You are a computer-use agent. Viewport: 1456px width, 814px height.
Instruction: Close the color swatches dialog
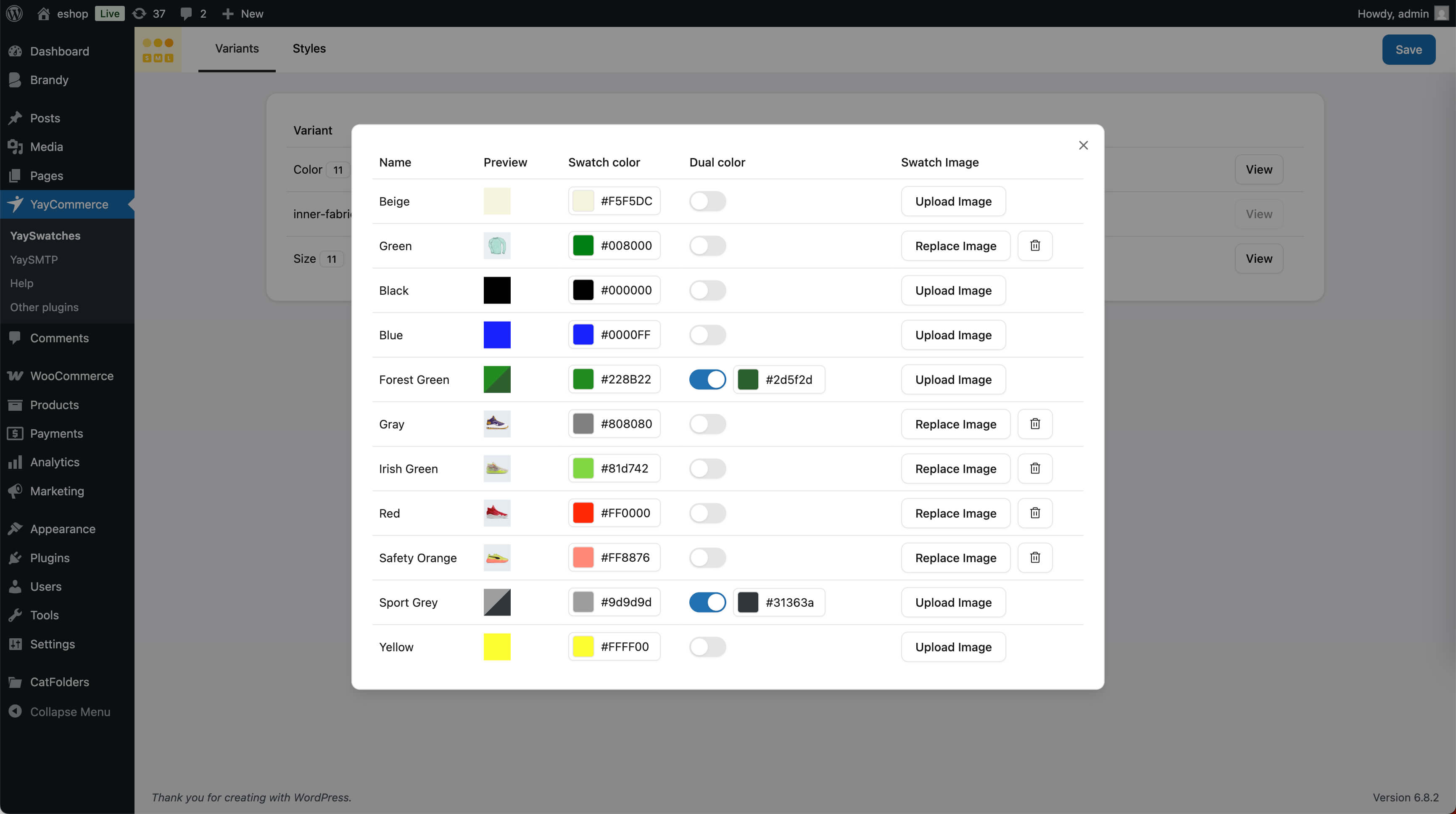coord(1083,145)
